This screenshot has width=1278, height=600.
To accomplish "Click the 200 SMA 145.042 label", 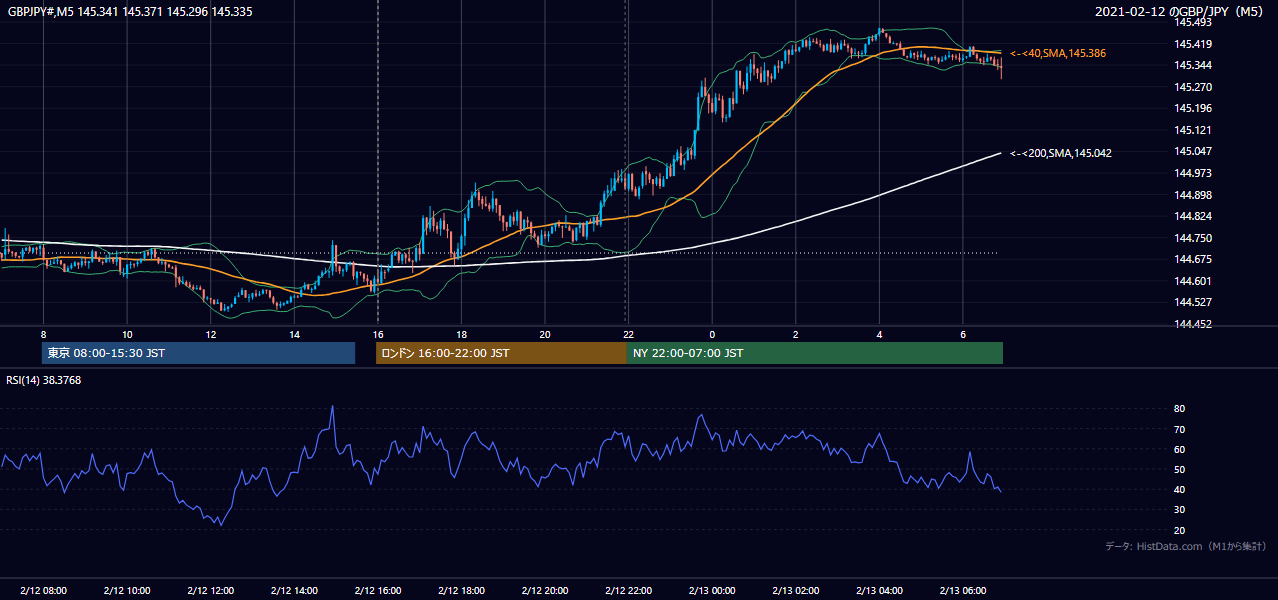I will tap(1060, 153).
